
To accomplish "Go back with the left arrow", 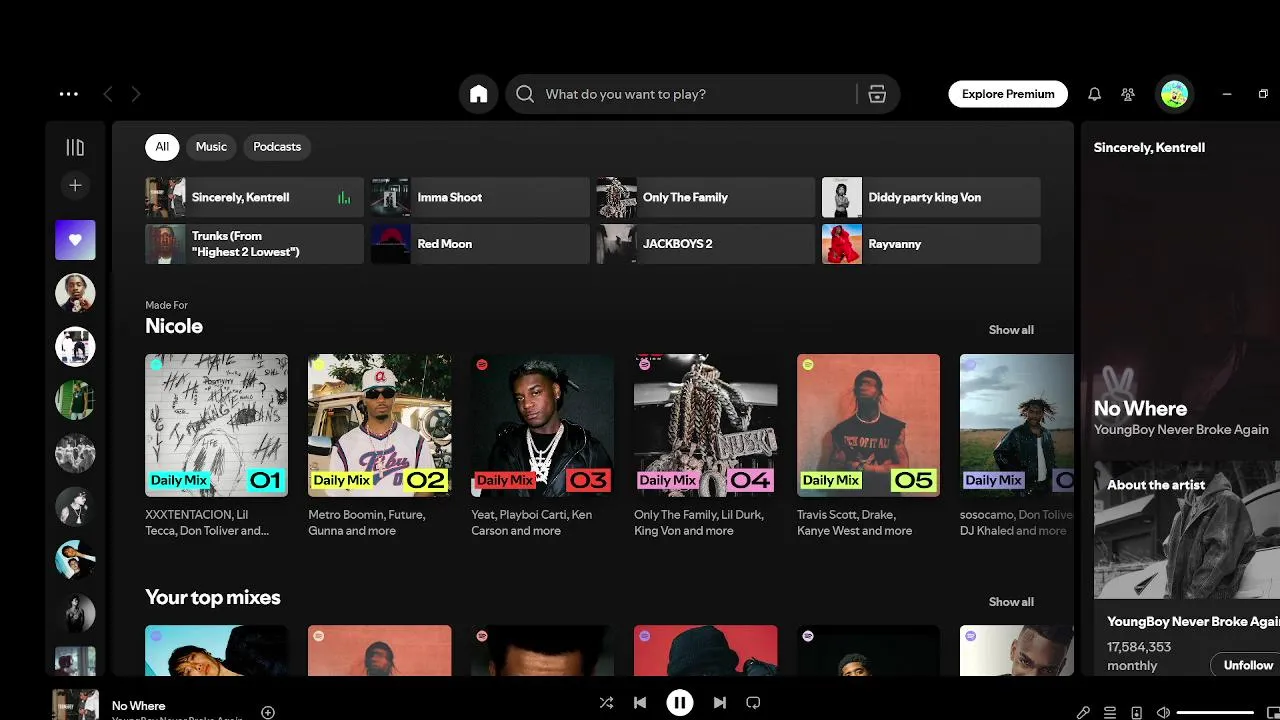I will point(108,94).
